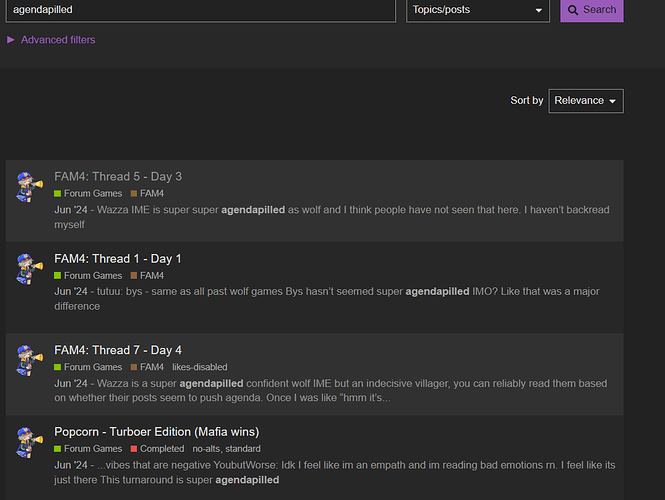Image resolution: width=665 pixels, height=500 pixels.
Task: Click the standard tag on Popcorn result
Action: point(243,449)
